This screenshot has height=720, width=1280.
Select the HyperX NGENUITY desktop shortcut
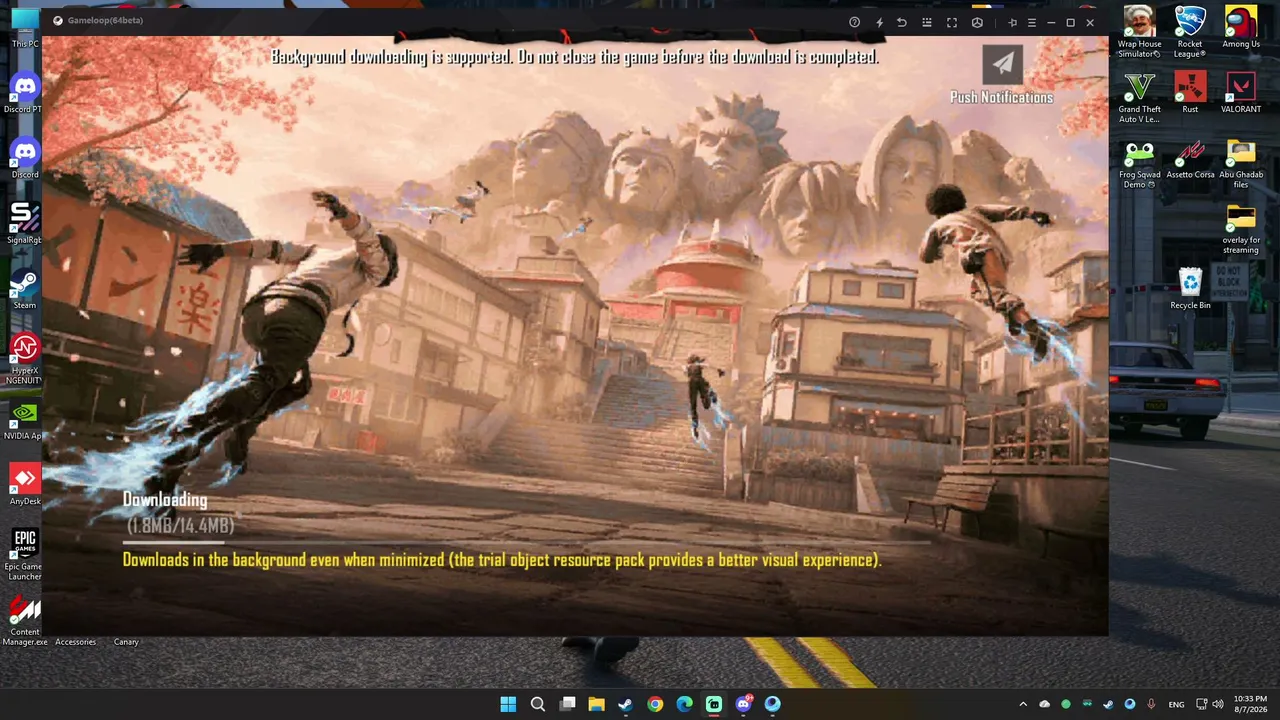coord(25,361)
